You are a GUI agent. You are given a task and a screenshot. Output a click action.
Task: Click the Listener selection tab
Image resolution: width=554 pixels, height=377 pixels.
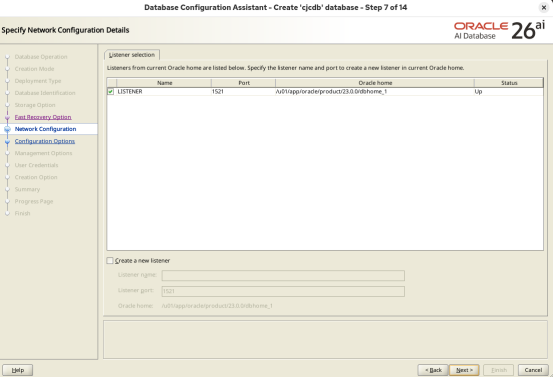tap(132, 55)
